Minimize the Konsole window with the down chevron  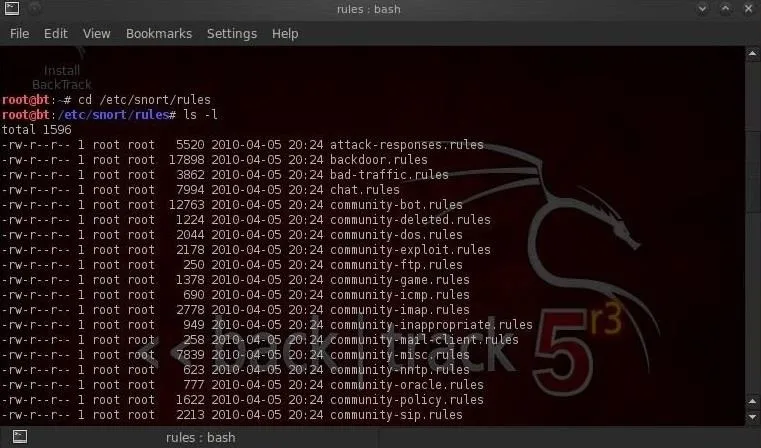click(x=702, y=9)
